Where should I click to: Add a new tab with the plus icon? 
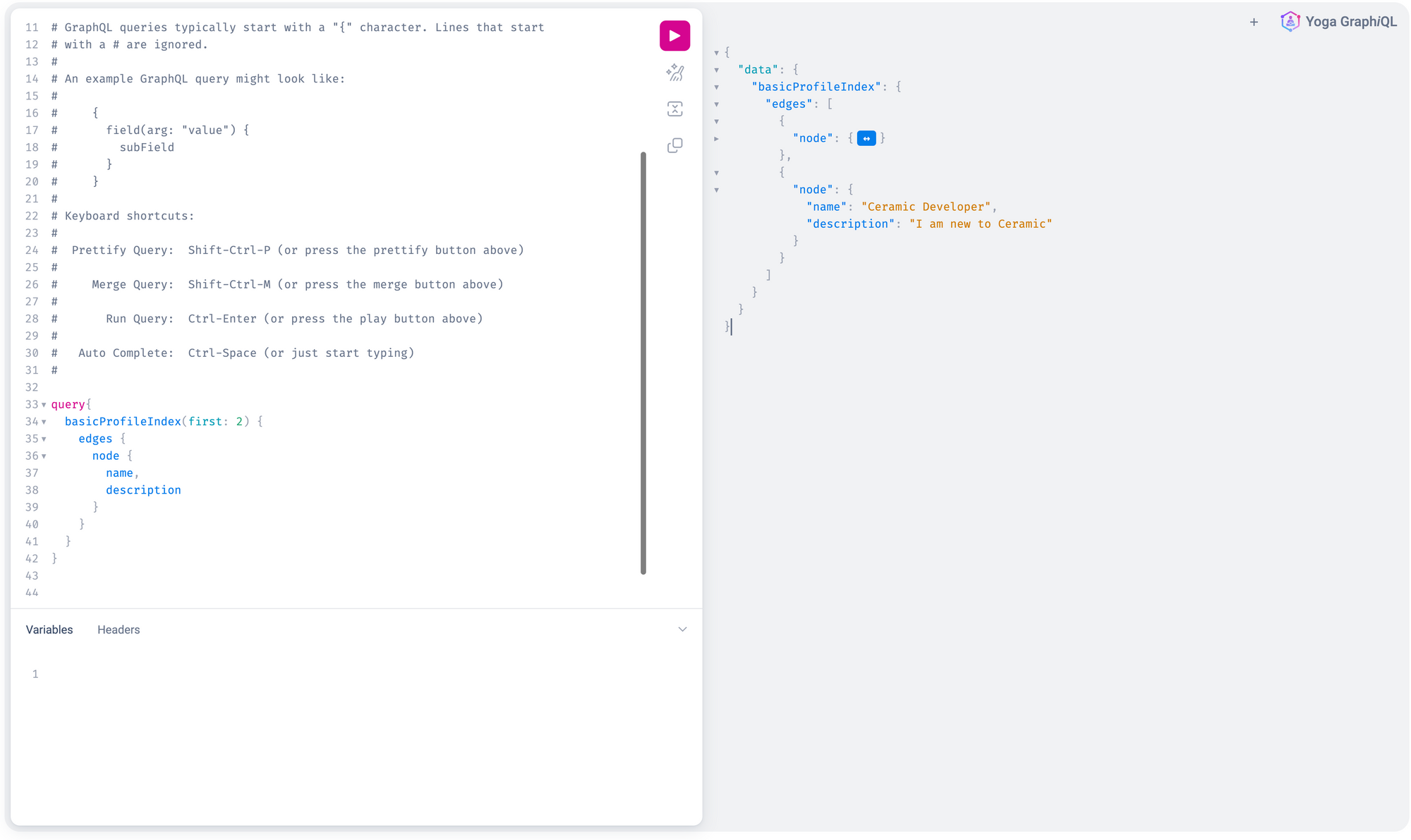(x=1254, y=22)
